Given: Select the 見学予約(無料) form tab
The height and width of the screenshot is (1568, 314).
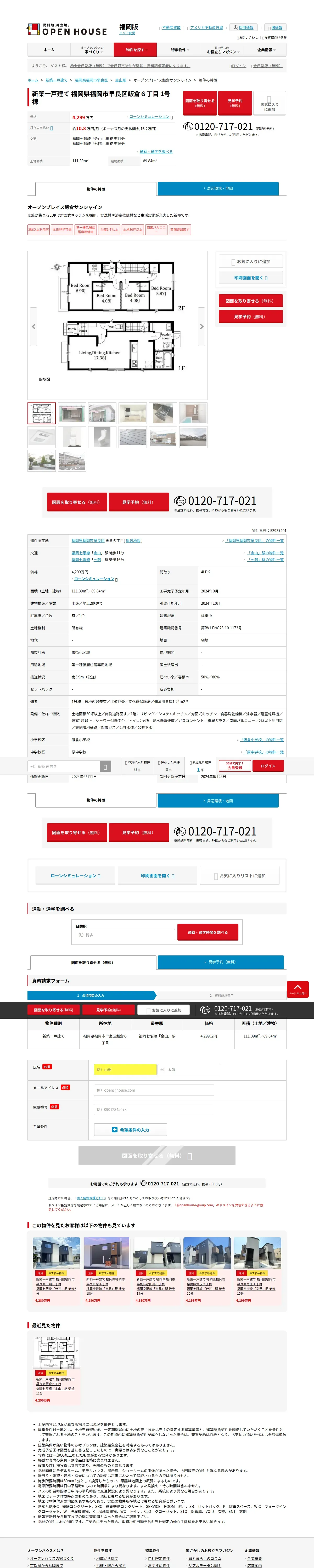Looking at the screenshot, I should [x=221, y=962].
